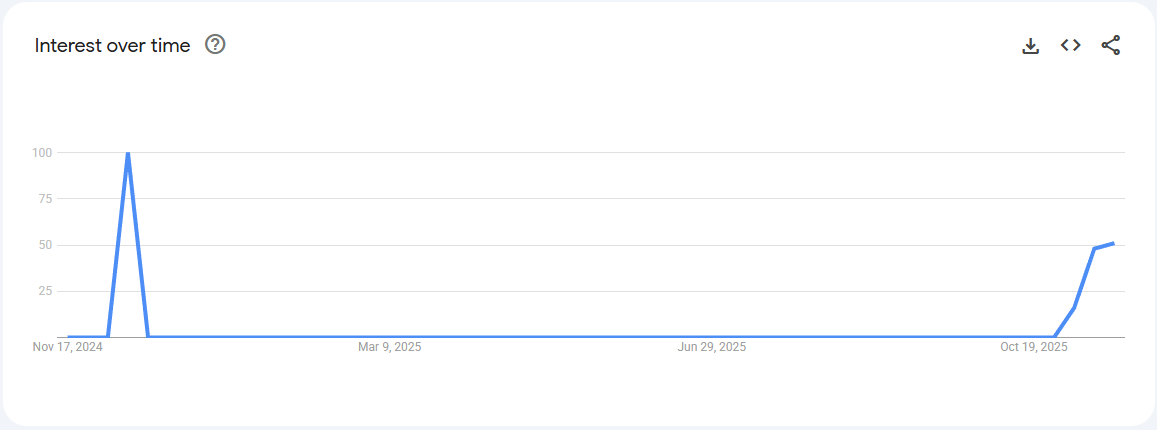Click the "Mar 9, 2025" axis label
Screen dimensions: 1157x430
(390, 347)
